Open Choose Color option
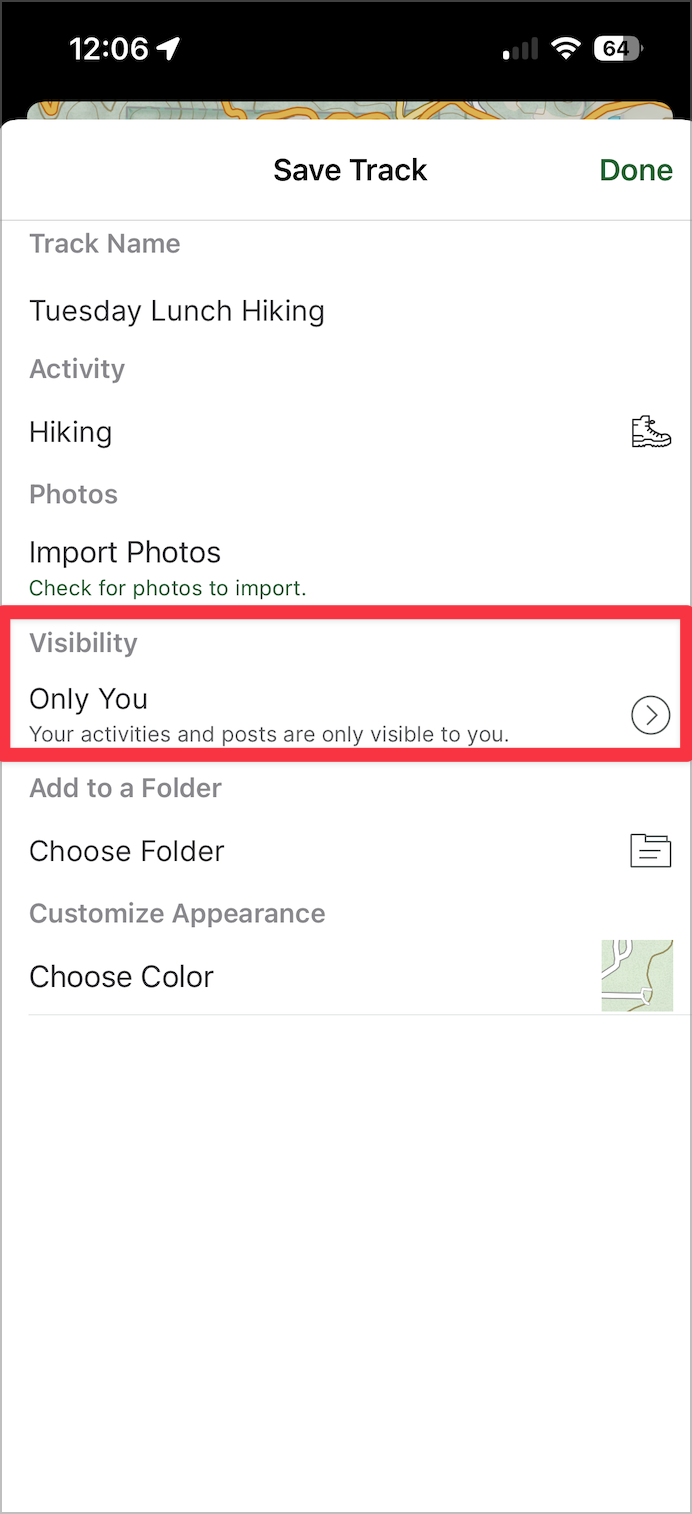This screenshot has height=1514, width=692. tap(346, 976)
